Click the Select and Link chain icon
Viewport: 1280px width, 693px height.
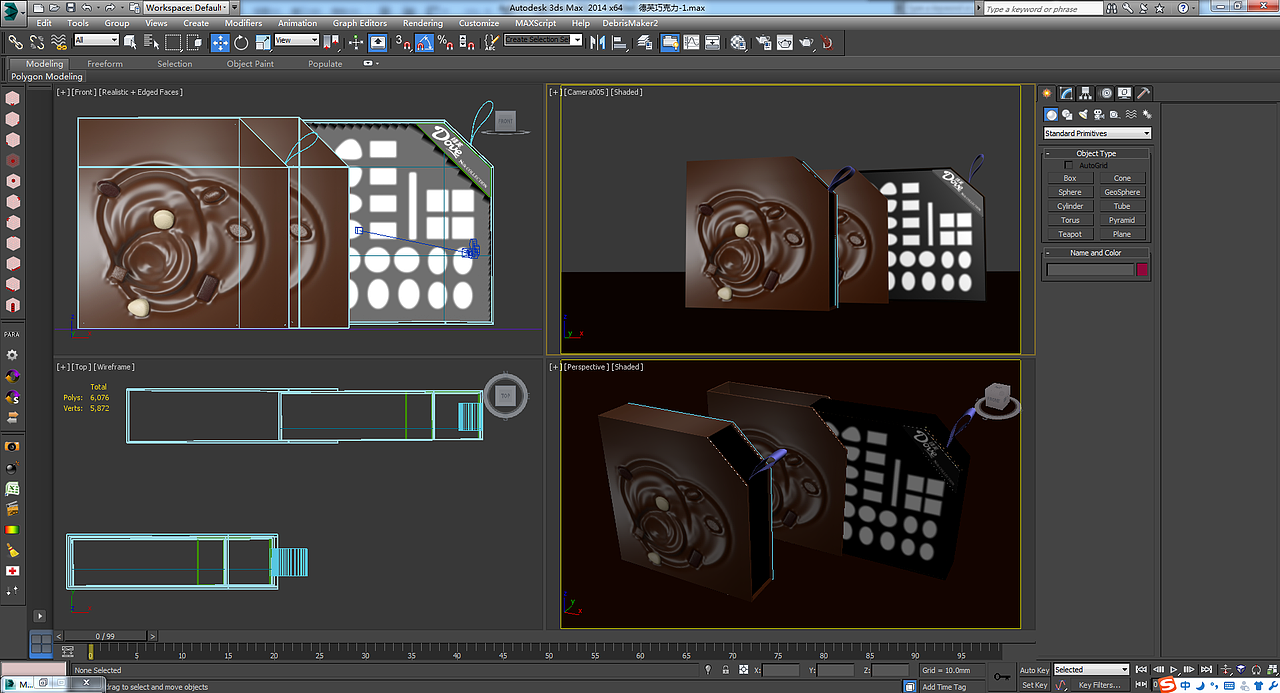coord(16,43)
